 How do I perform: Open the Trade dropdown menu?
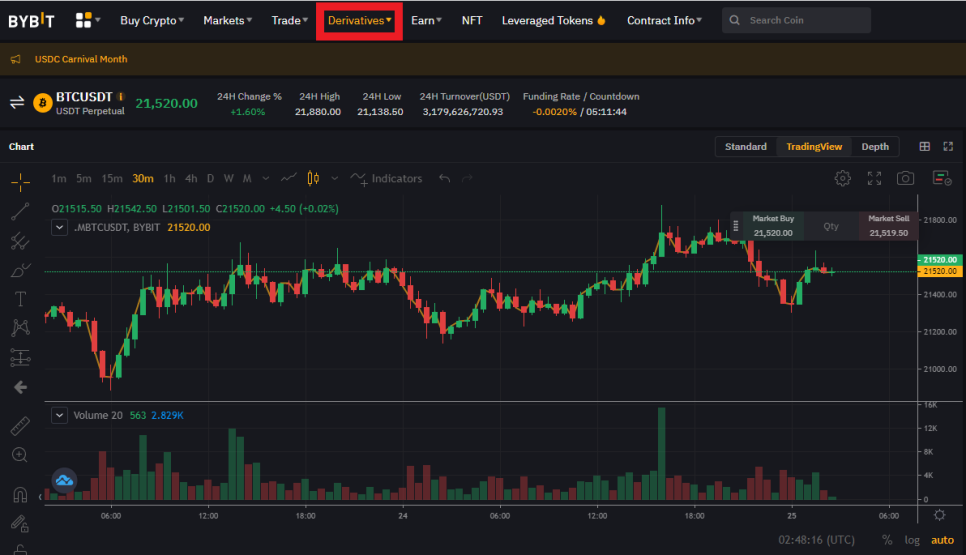pyautogui.click(x=290, y=20)
